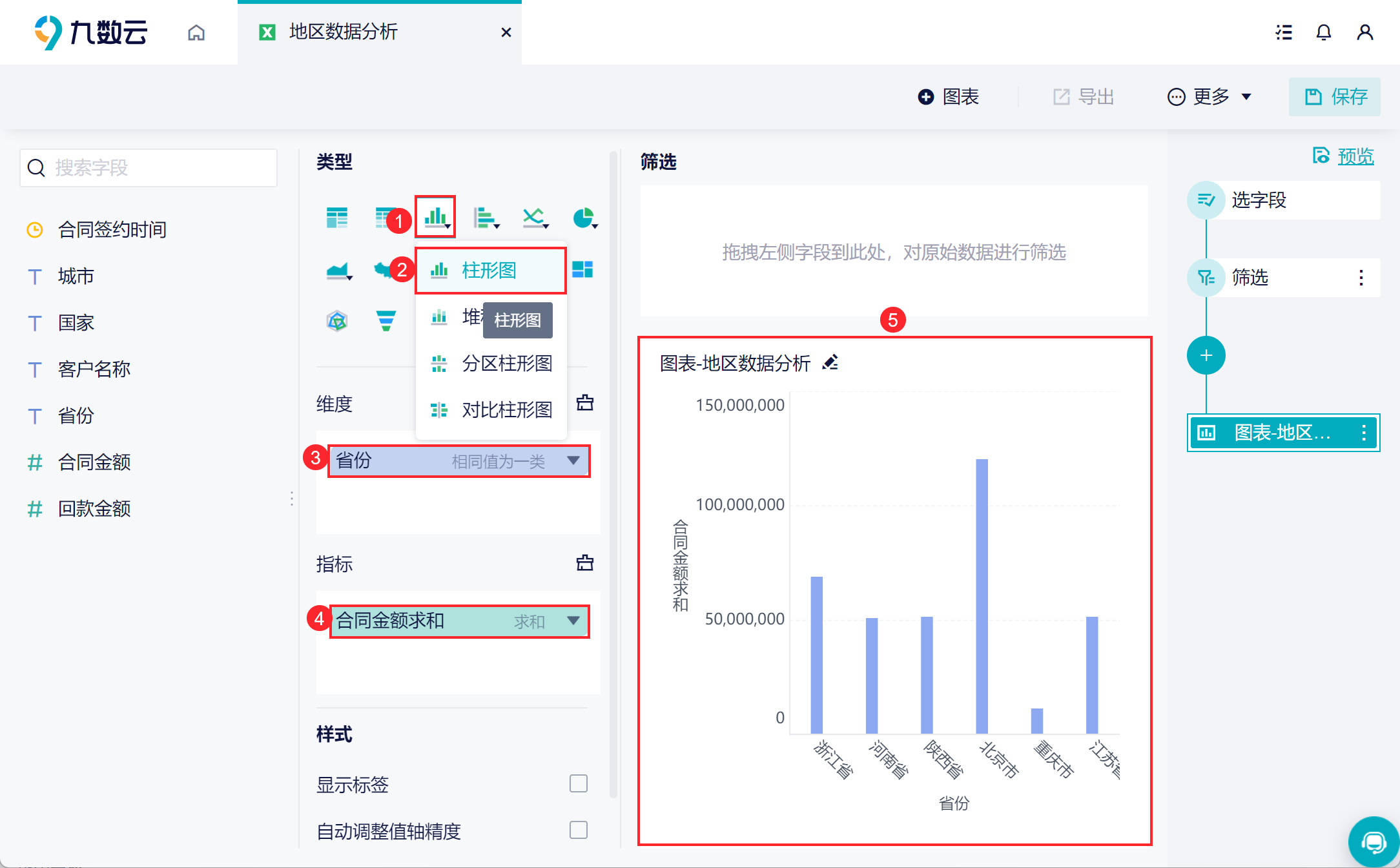The height and width of the screenshot is (868, 1400).
Task: Click the teal plus add-step button
Action: pos(1206,355)
